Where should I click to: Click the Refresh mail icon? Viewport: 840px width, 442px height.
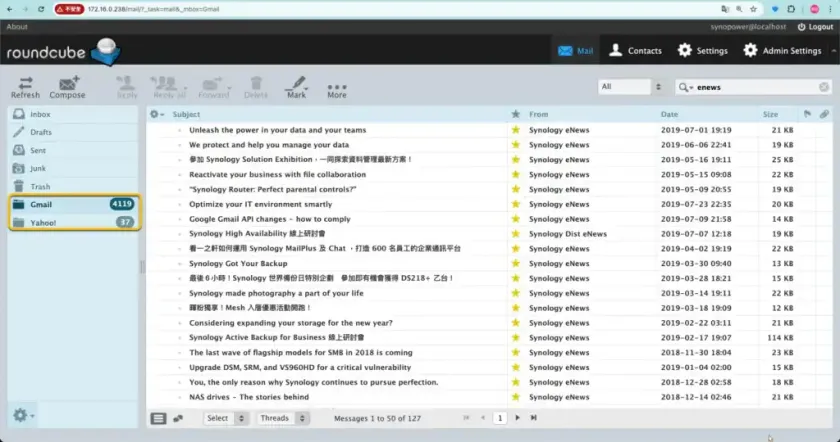click(x=25, y=85)
